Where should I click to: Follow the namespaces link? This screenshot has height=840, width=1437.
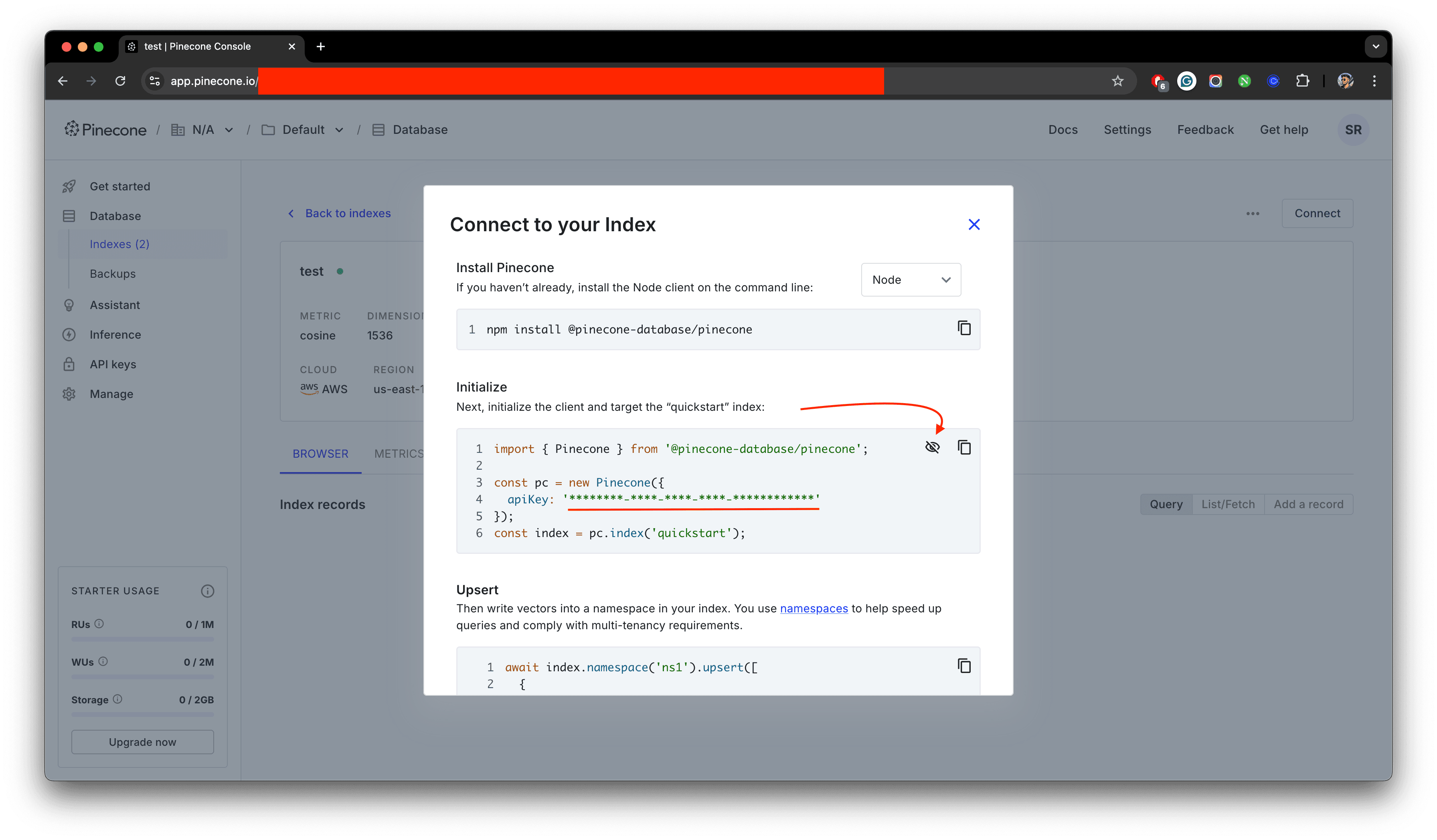[x=814, y=609]
